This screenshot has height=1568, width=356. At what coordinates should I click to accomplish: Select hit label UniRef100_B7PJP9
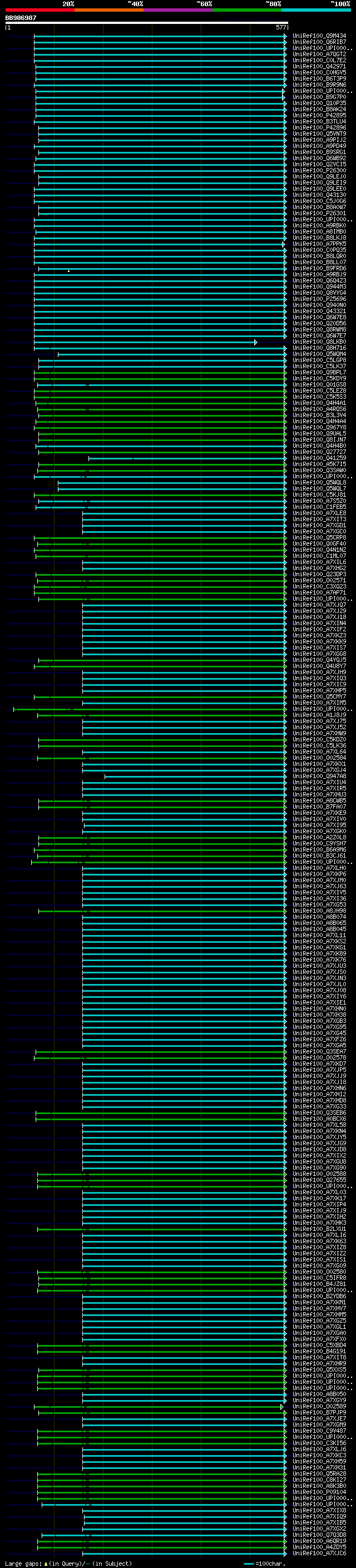coord(319,1413)
